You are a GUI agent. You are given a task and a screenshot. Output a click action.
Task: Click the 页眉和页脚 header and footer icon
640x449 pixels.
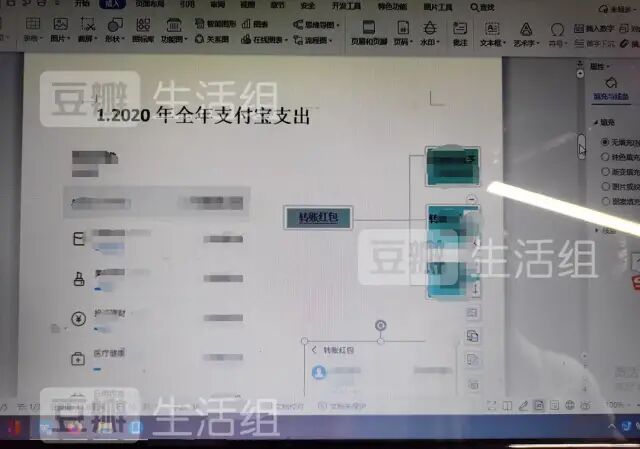pyautogui.click(x=369, y=28)
